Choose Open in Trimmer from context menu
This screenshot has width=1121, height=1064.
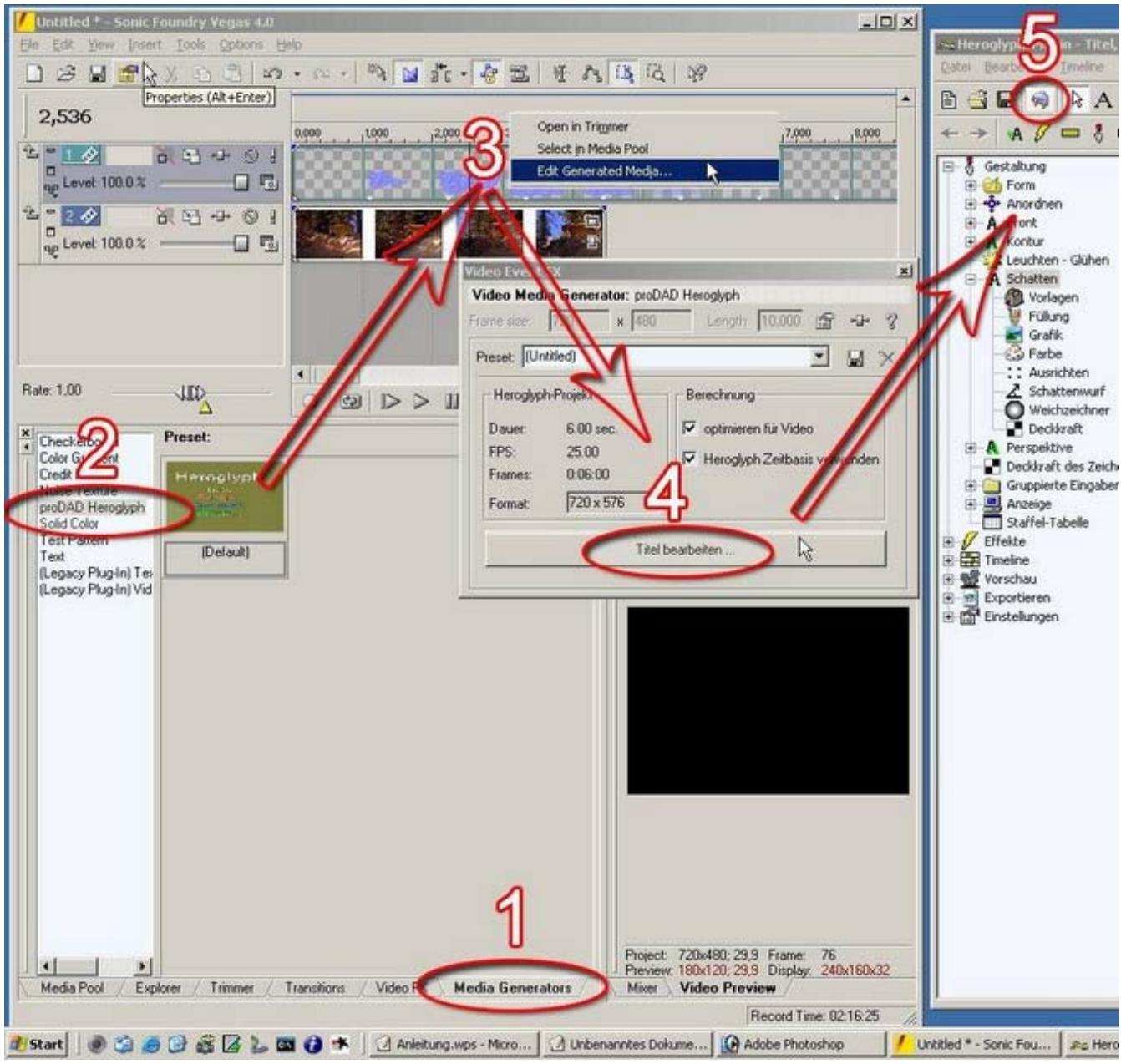coord(643,126)
